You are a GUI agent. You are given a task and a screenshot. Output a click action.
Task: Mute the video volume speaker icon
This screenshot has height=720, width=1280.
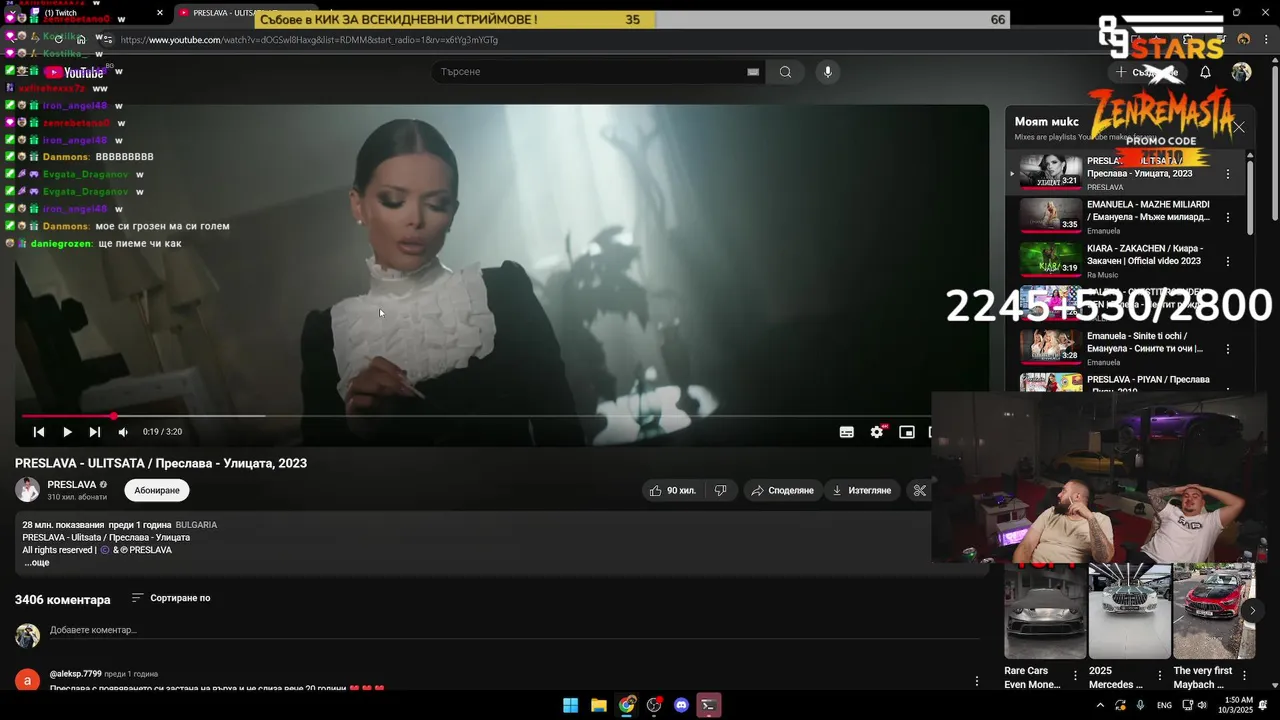122,432
